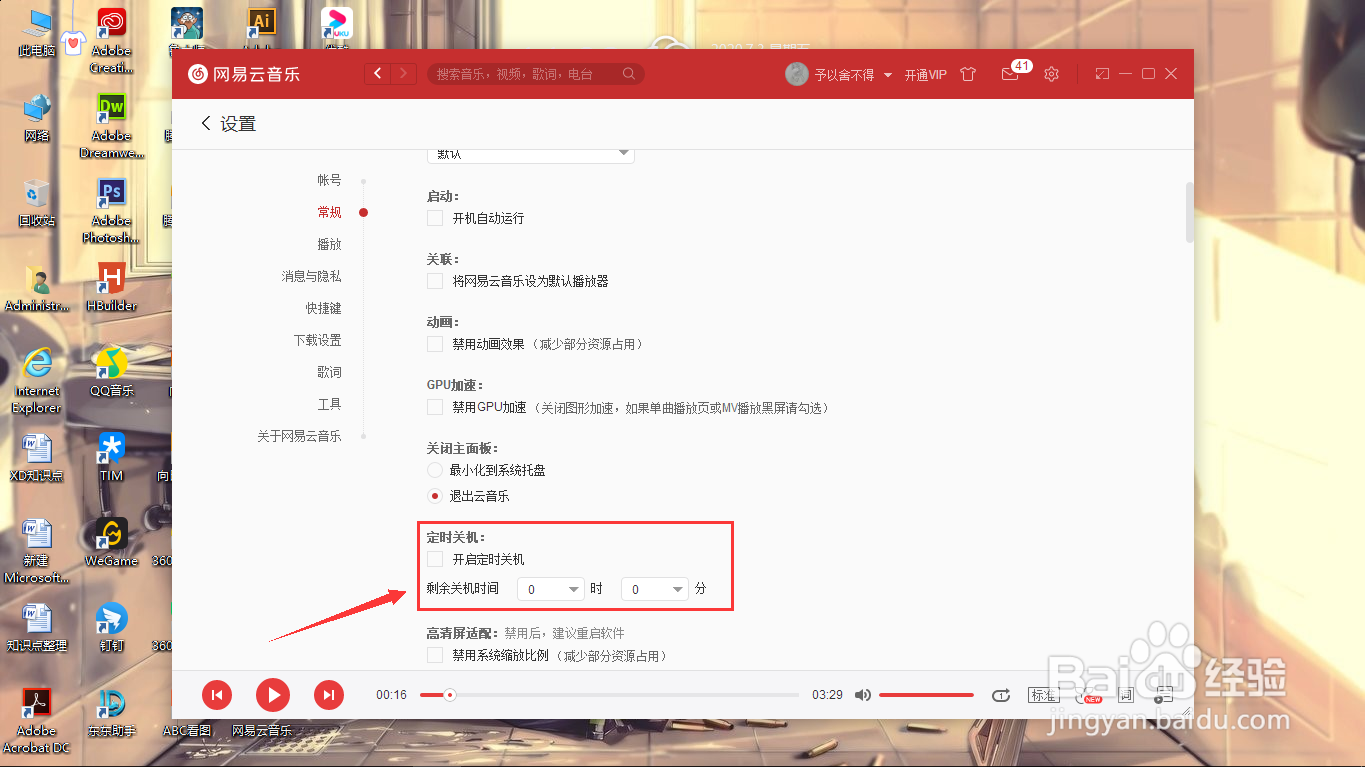The height and width of the screenshot is (767, 1365).
Task: Click the user avatar
Action: pyautogui.click(x=796, y=74)
